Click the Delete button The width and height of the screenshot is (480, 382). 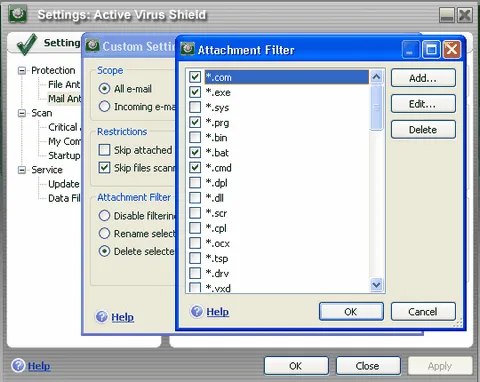[423, 129]
